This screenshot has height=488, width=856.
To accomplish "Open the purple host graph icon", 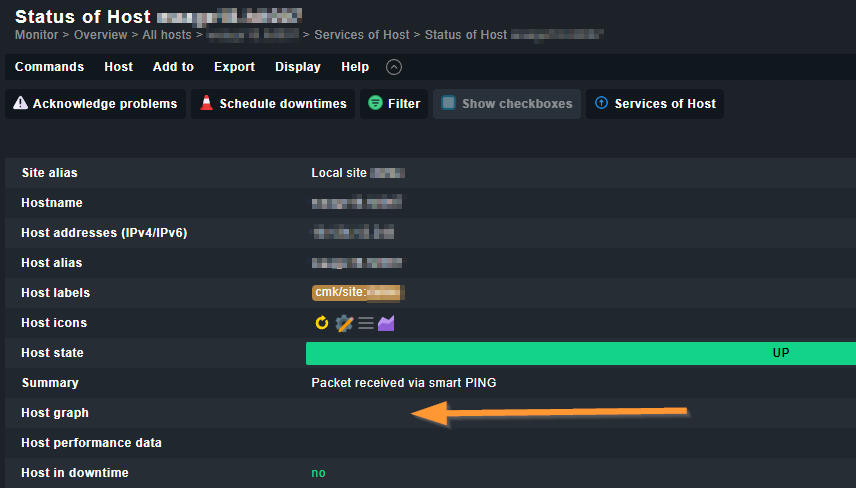I will coord(386,323).
